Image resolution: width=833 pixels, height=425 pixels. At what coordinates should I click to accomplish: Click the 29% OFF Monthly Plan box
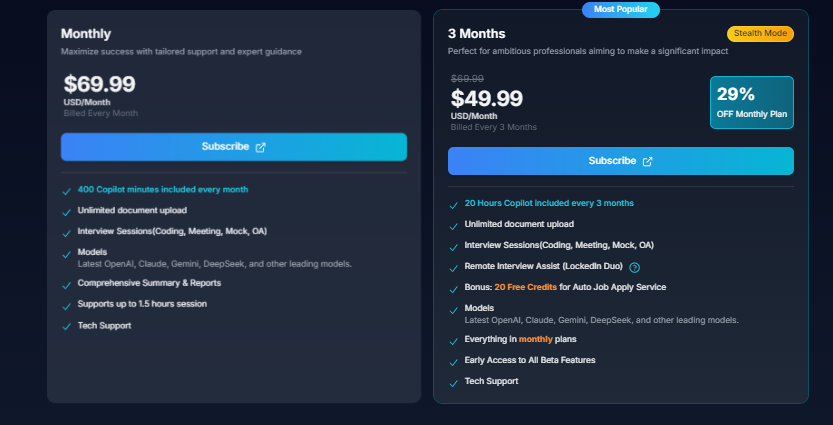click(x=751, y=103)
